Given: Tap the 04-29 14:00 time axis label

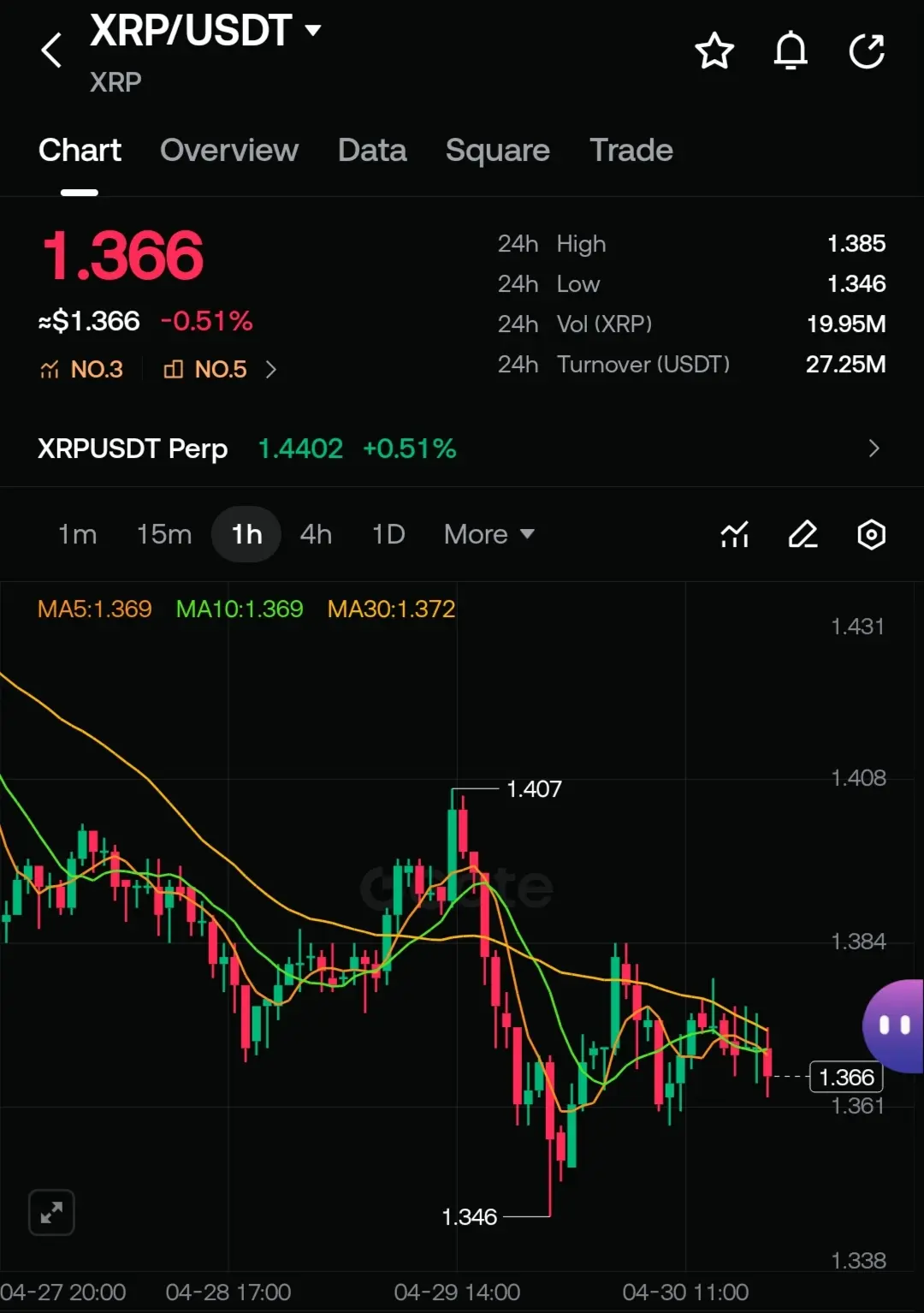Looking at the screenshot, I should click(457, 1292).
